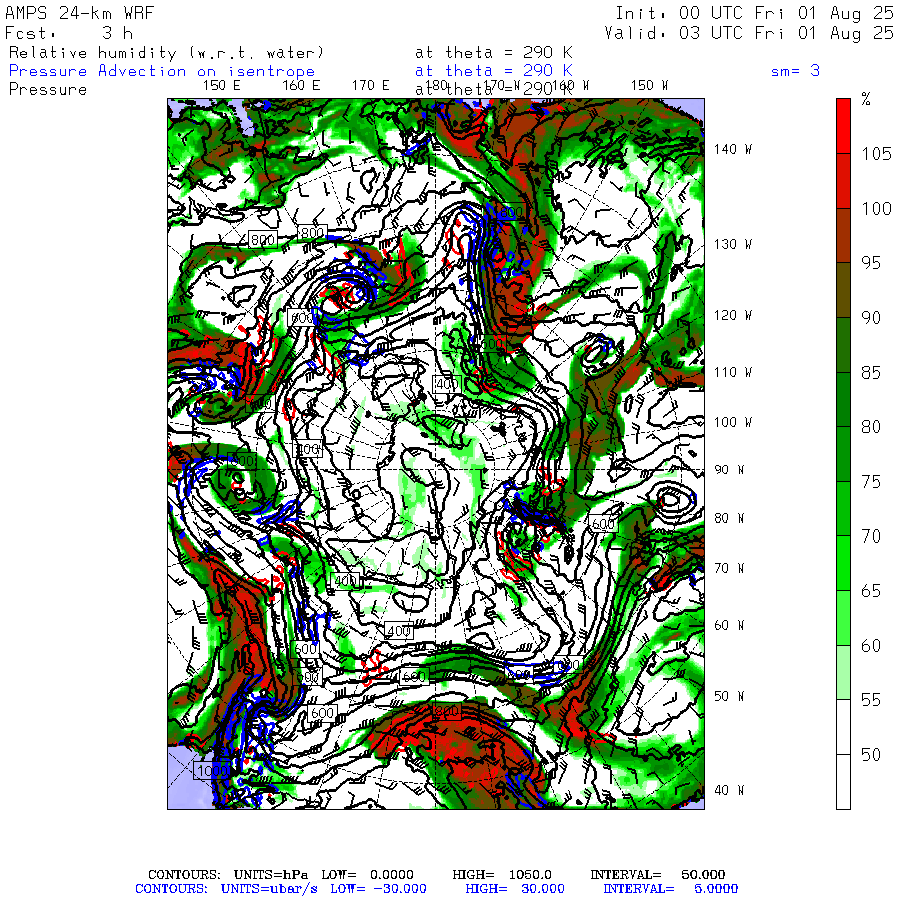Click the "50" color bar tick label

click(x=871, y=755)
